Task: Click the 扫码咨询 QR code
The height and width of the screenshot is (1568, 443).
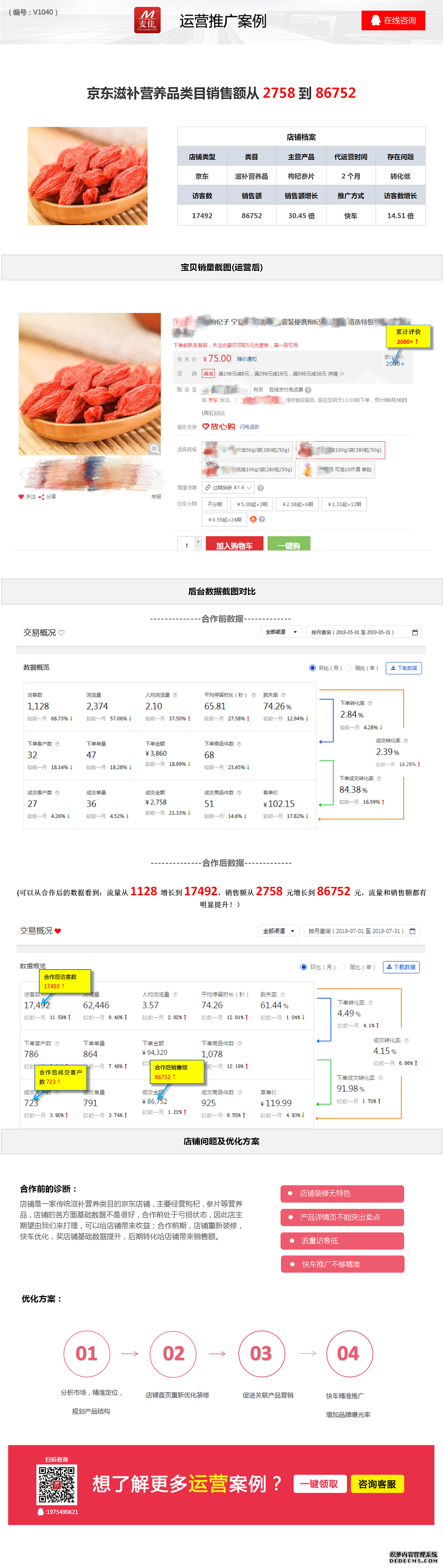Action: click(57, 1485)
